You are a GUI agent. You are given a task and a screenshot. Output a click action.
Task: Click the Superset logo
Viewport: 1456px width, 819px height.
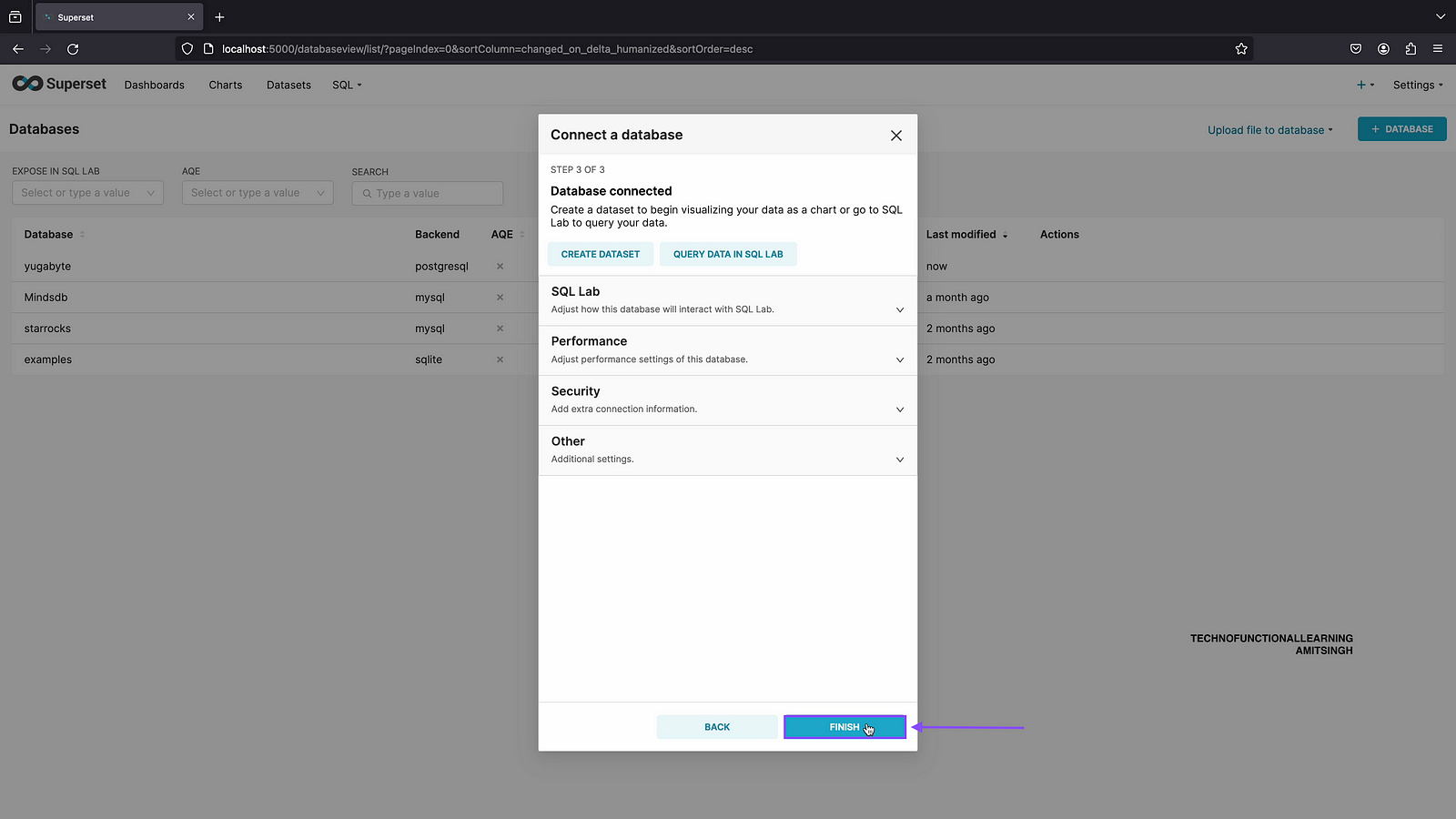click(x=59, y=84)
